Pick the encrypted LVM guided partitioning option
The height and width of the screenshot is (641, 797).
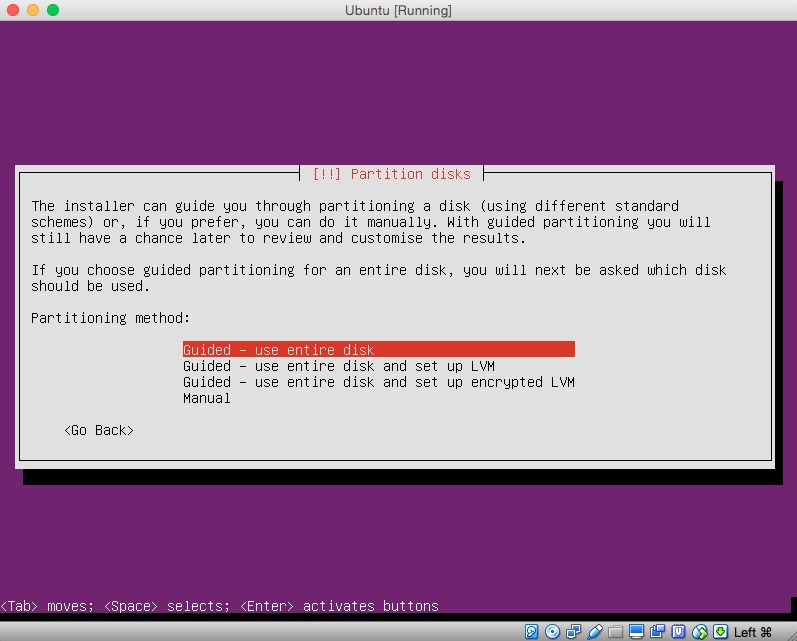click(x=378, y=382)
